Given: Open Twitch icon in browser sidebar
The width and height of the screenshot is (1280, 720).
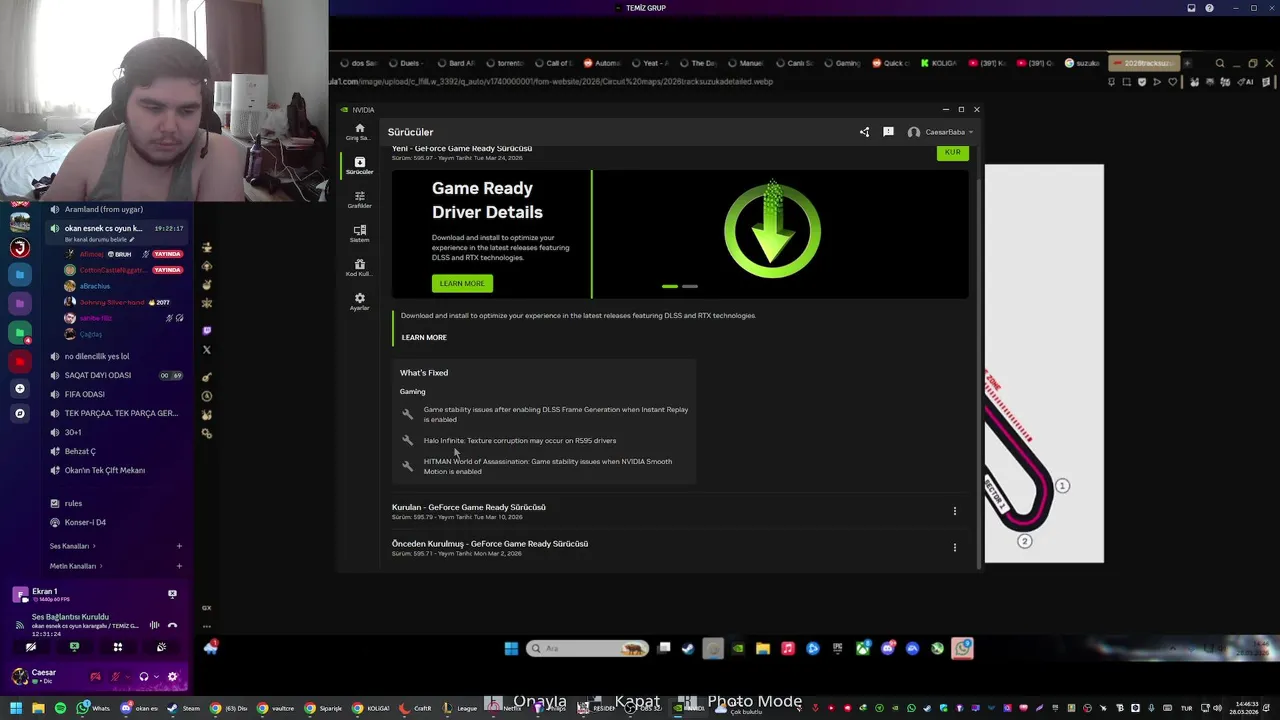Looking at the screenshot, I should 206,330.
